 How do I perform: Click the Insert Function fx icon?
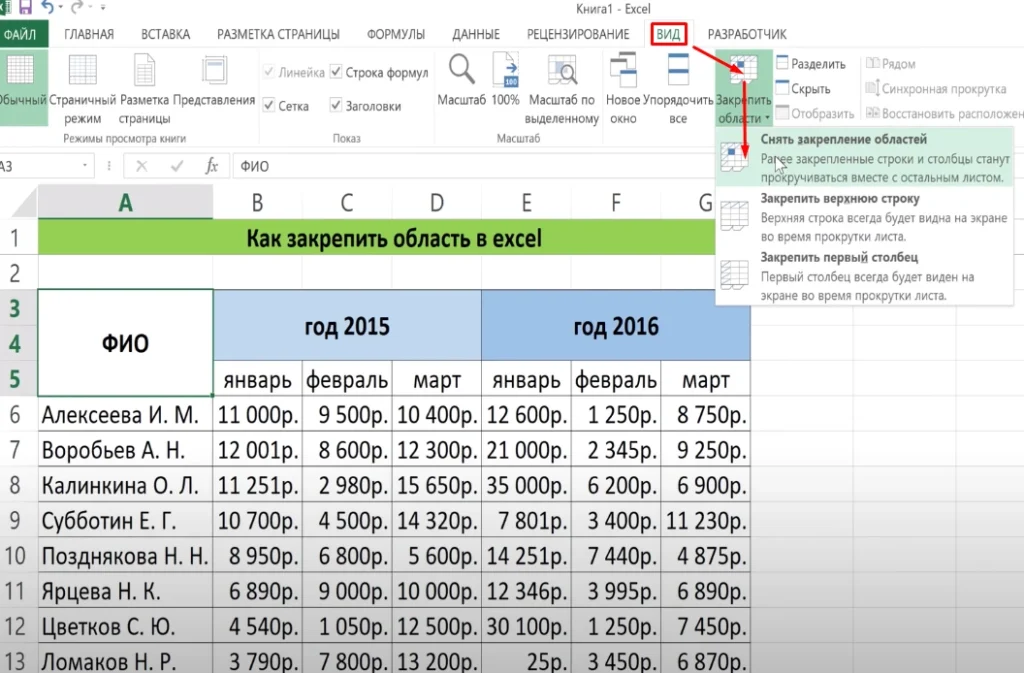[x=211, y=166]
